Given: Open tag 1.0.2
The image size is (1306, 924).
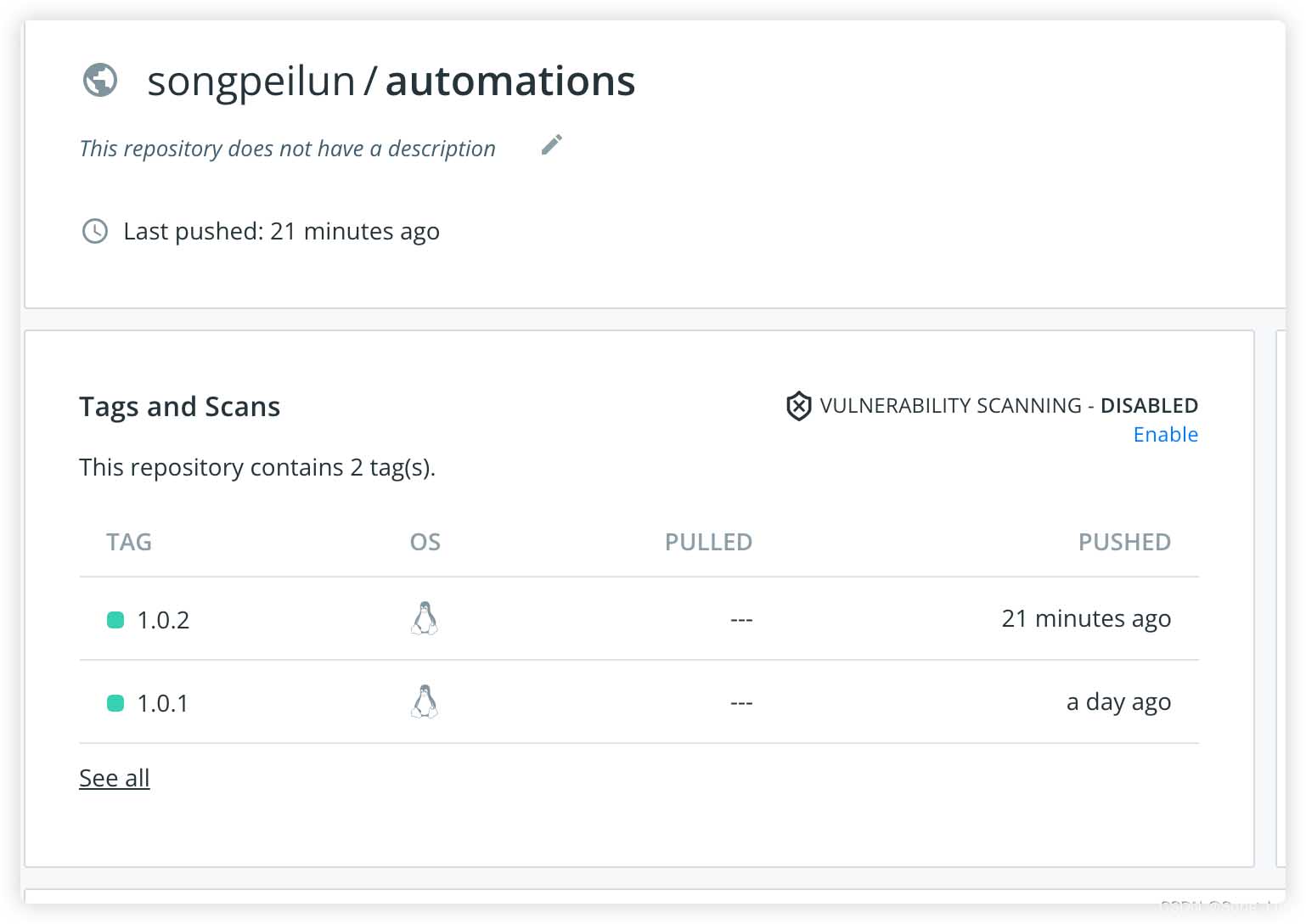Looking at the screenshot, I should tap(163, 620).
